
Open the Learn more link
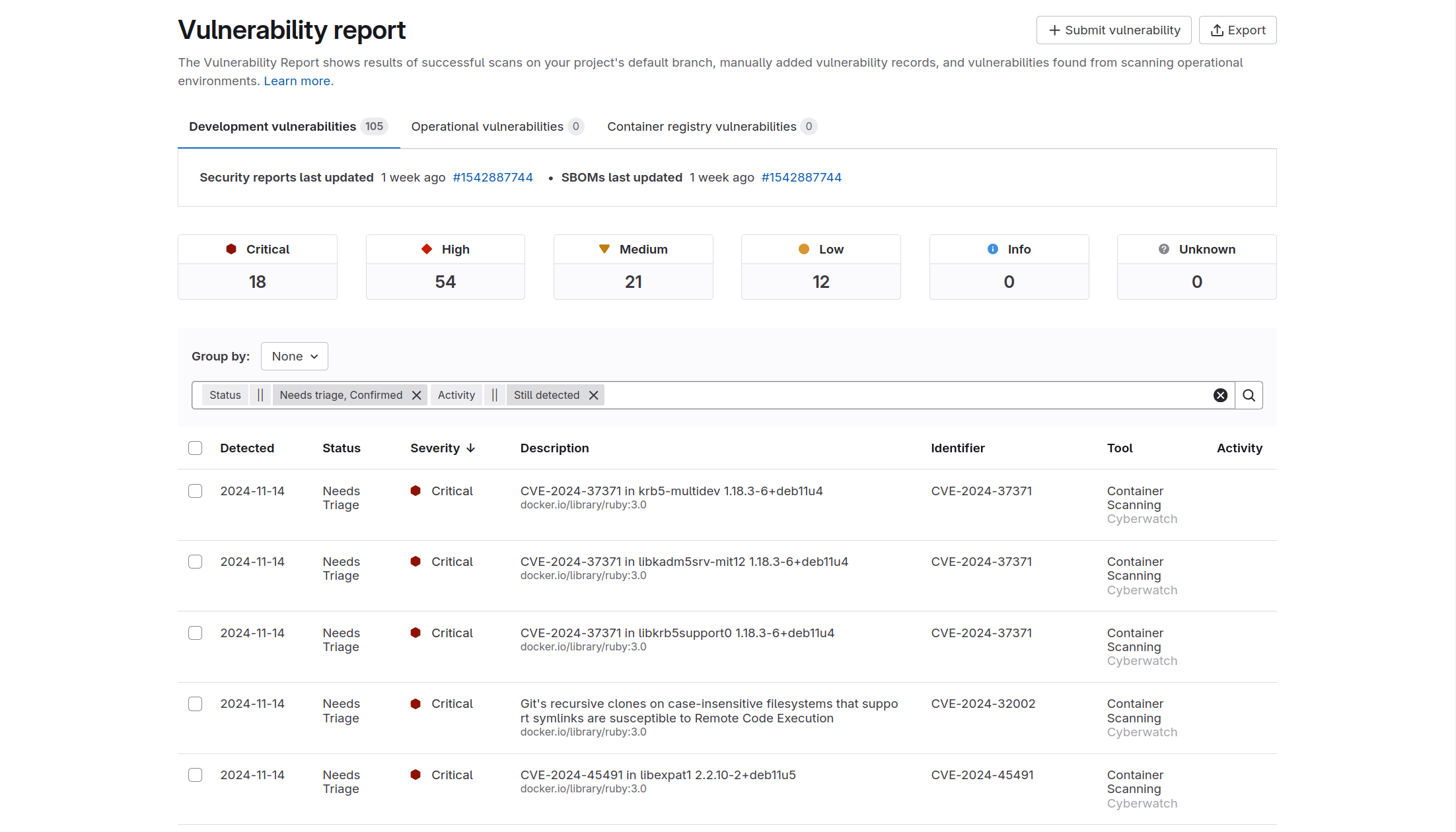click(297, 81)
